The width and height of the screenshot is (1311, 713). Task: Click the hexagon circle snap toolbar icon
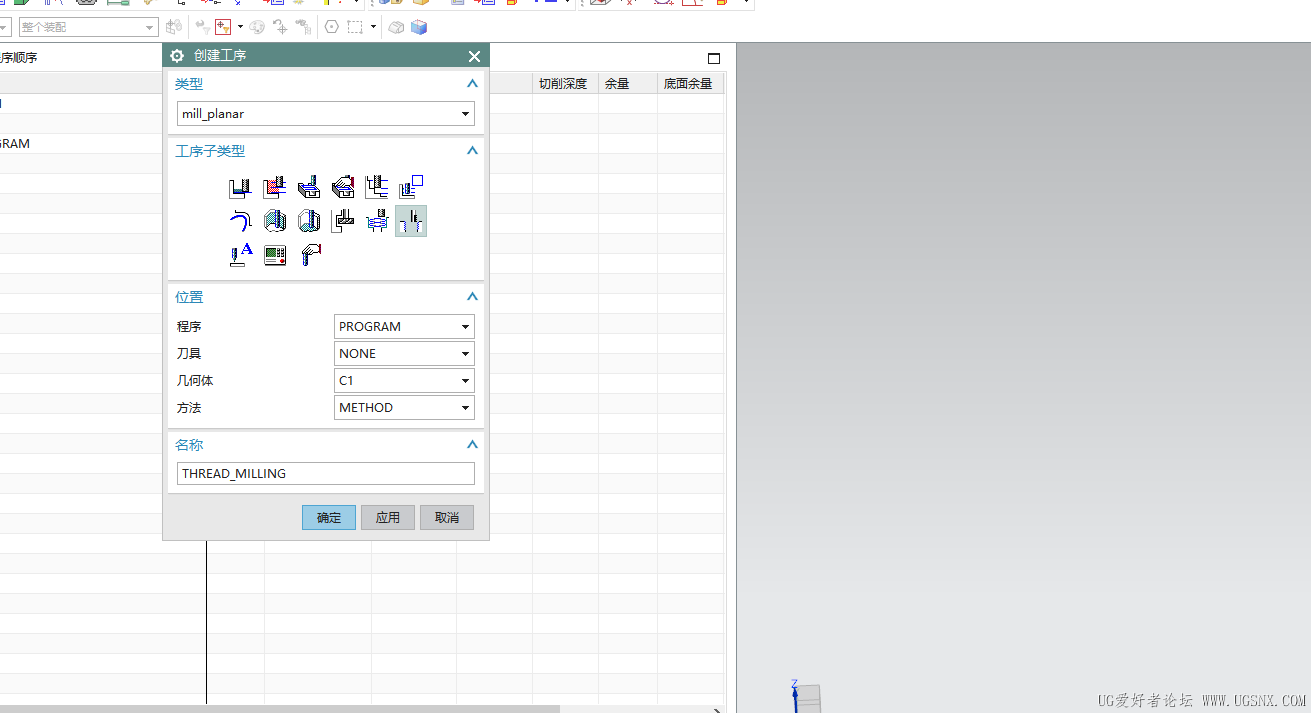pyautogui.click(x=331, y=27)
